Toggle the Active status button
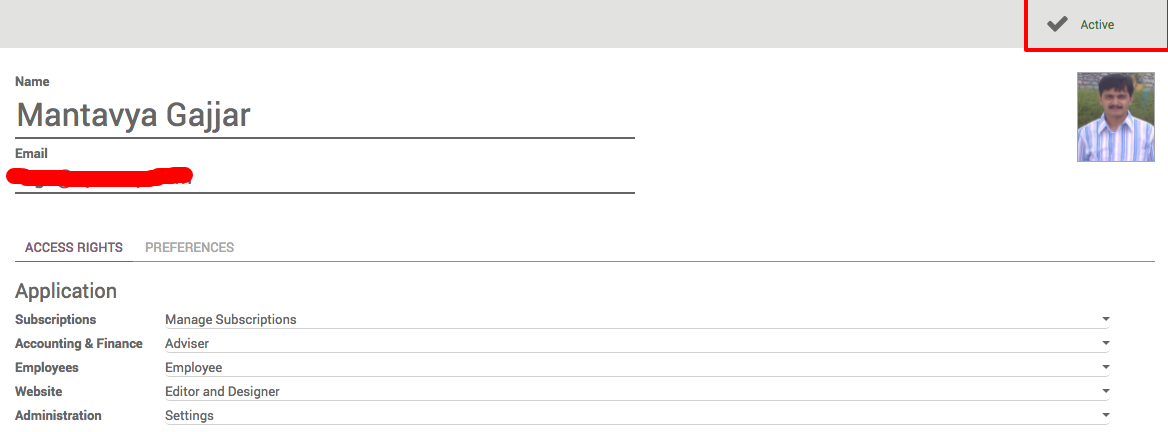1168x432 pixels. coord(1096,25)
